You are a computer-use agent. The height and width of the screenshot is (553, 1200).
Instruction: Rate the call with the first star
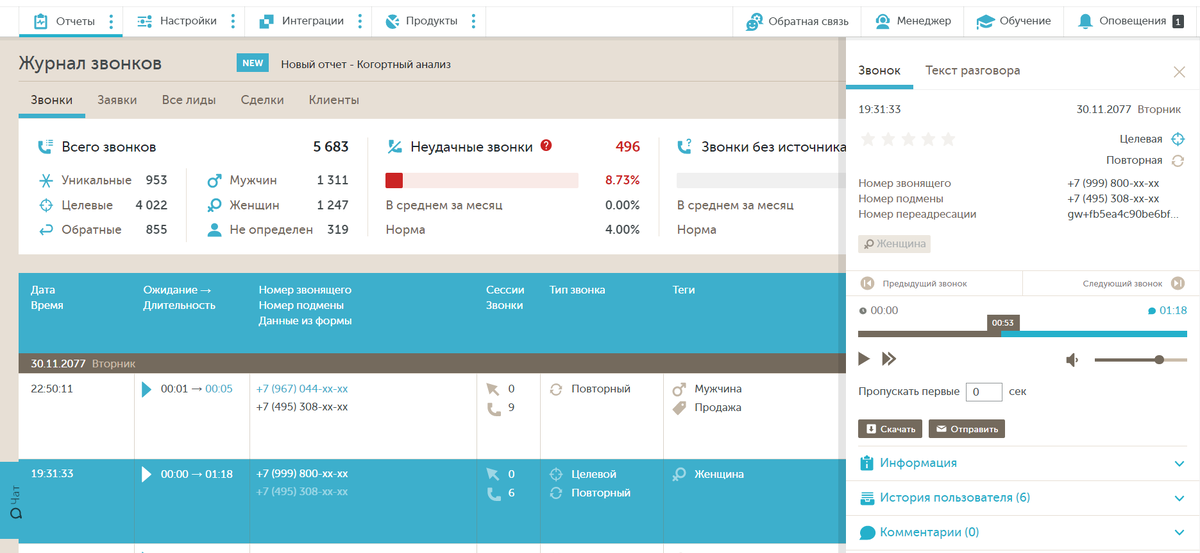pos(868,139)
